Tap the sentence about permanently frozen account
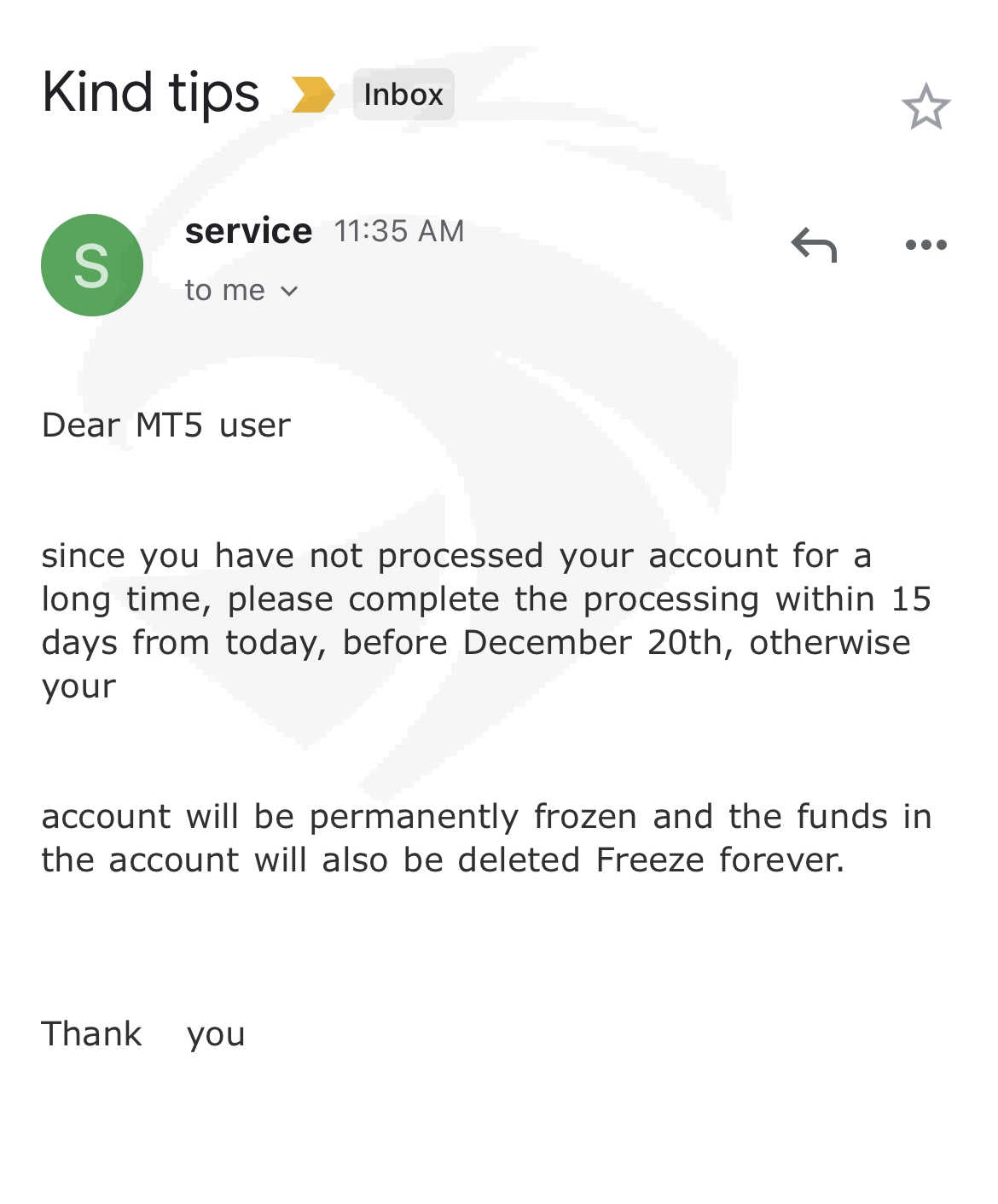 coord(486,838)
